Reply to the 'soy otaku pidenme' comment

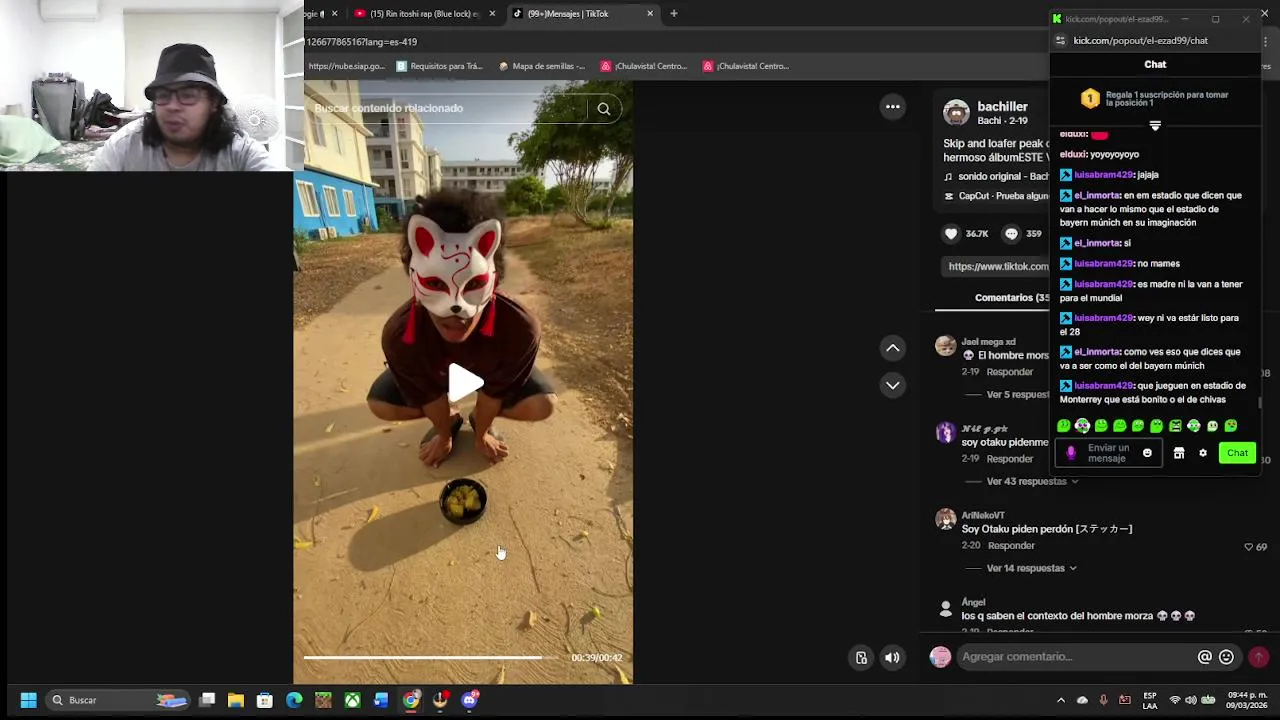pos(1009,459)
